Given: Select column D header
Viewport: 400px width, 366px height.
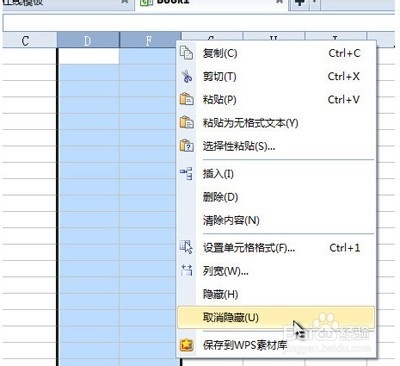Looking at the screenshot, I should click(x=88, y=40).
